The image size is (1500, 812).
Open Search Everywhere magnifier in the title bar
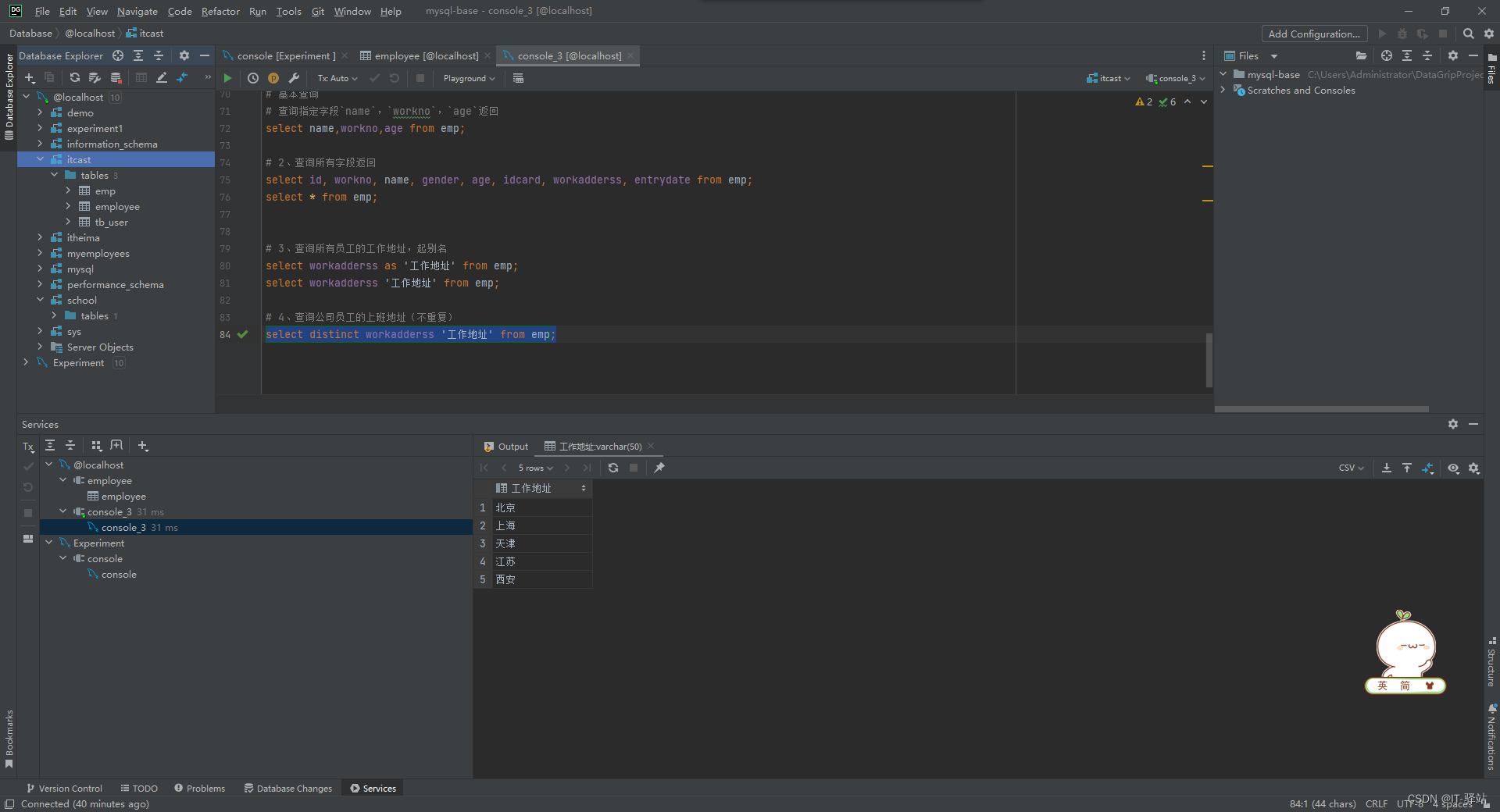pos(1469,34)
